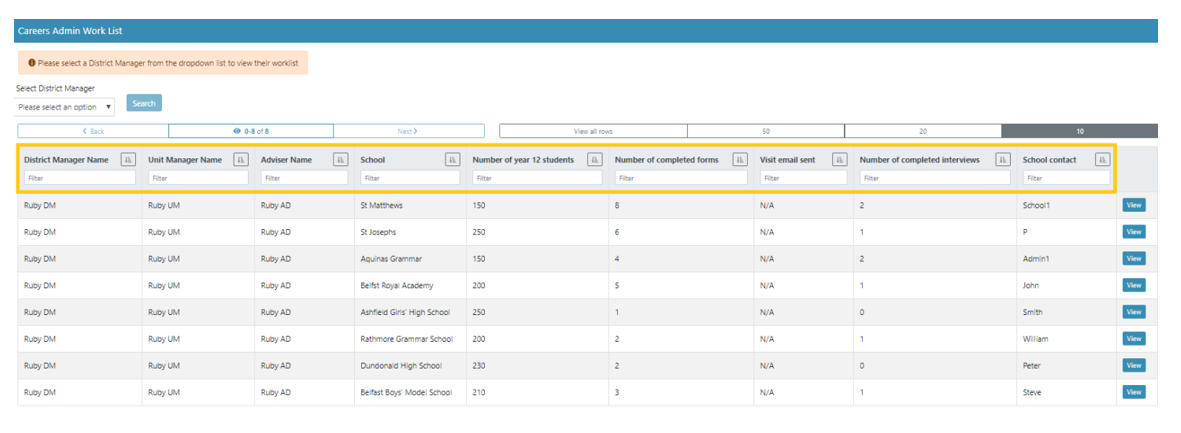Focus District Manager Name filter field

[x=80, y=178]
